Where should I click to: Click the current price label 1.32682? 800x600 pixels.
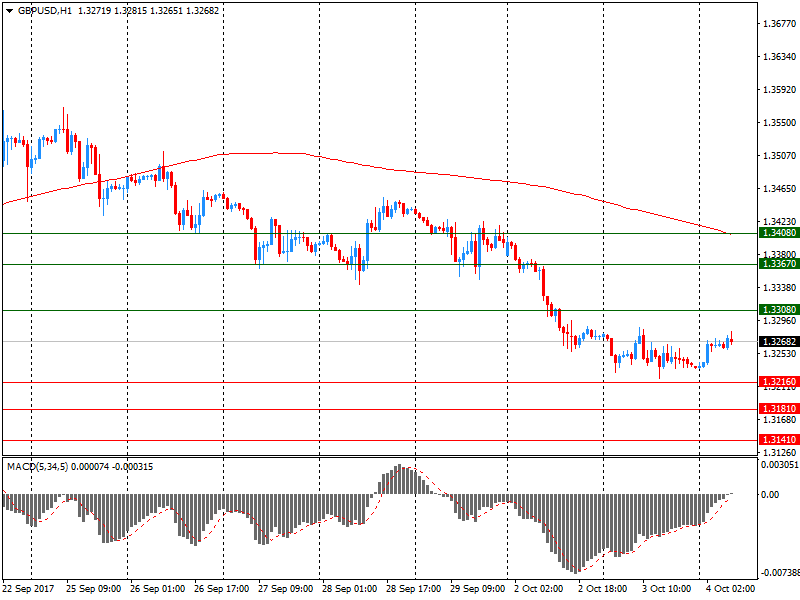point(779,342)
